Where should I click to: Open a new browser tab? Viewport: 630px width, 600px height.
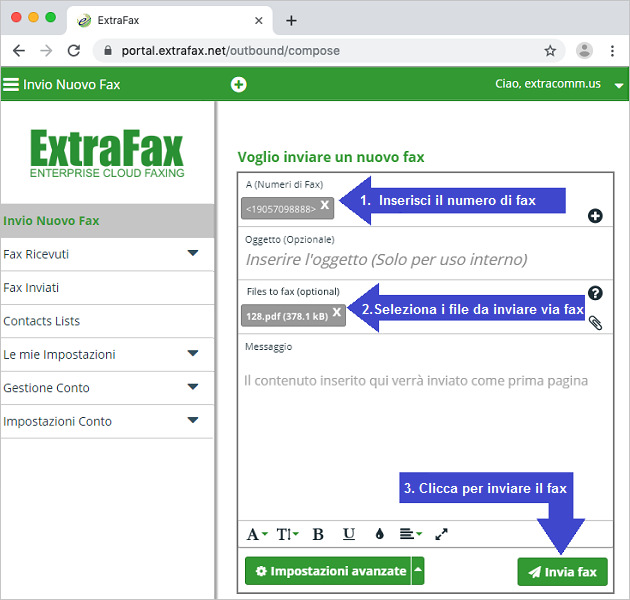point(291,20)
